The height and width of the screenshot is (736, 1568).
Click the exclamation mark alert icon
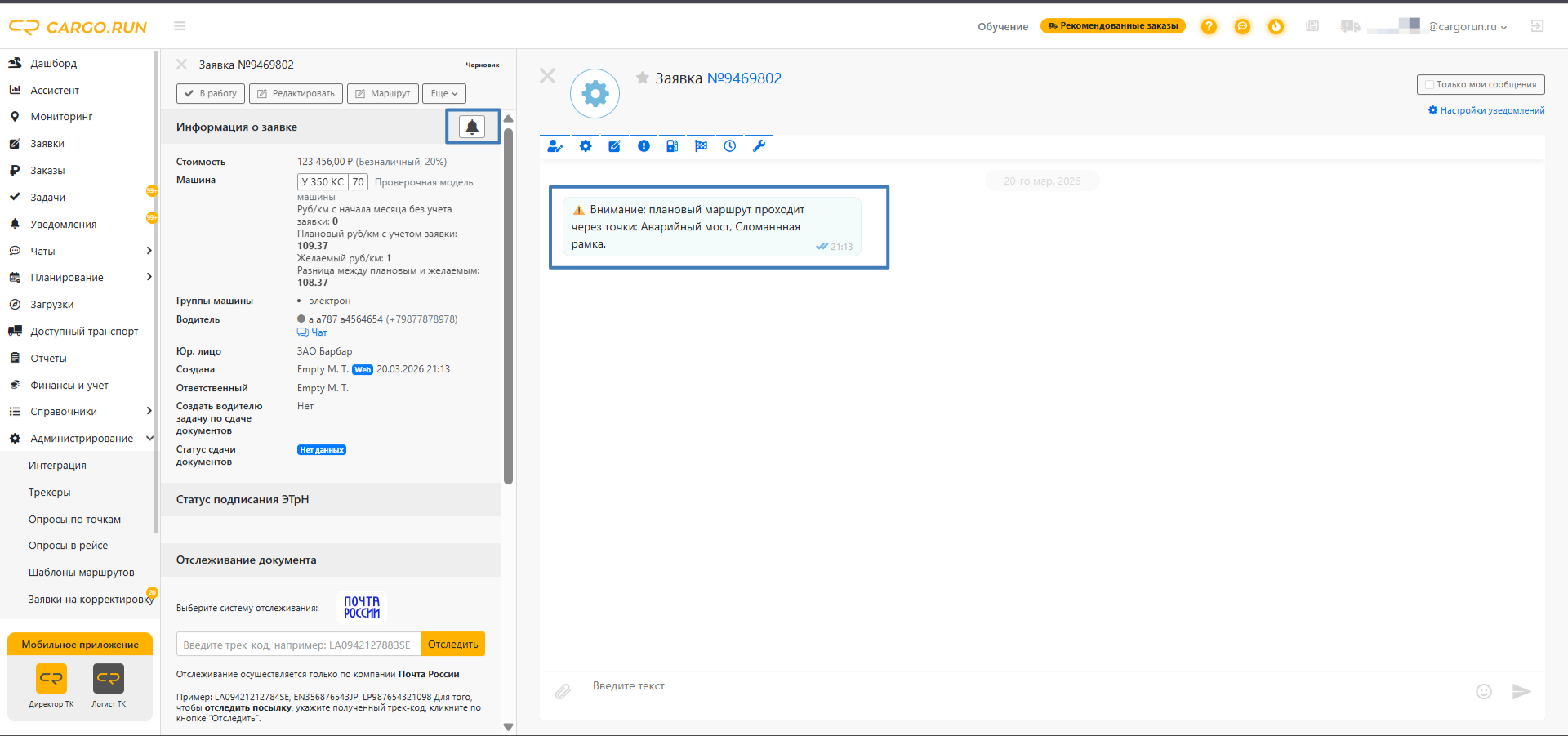[644, 146]
